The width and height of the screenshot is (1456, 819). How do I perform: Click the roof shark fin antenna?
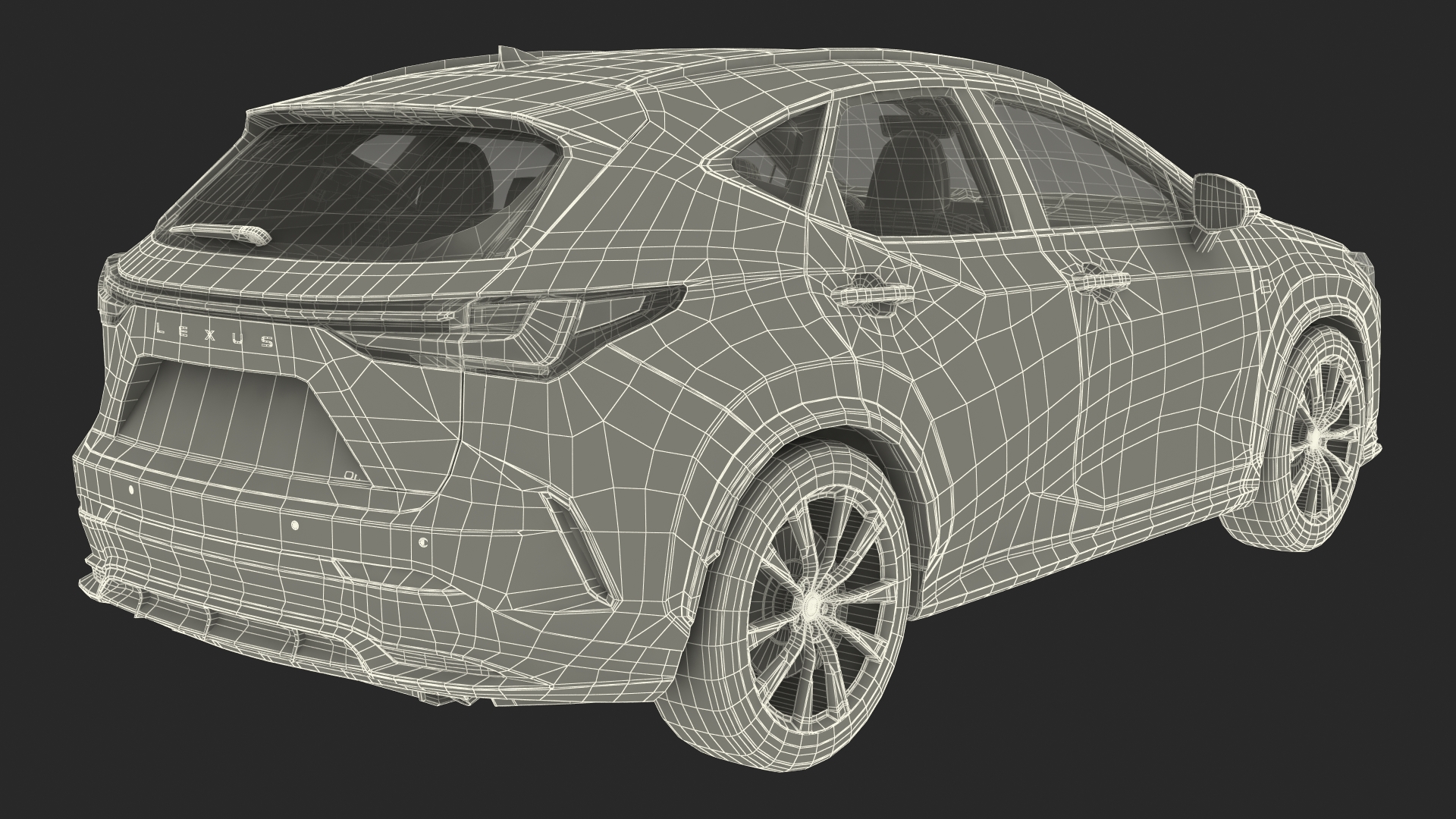(509, 54)
